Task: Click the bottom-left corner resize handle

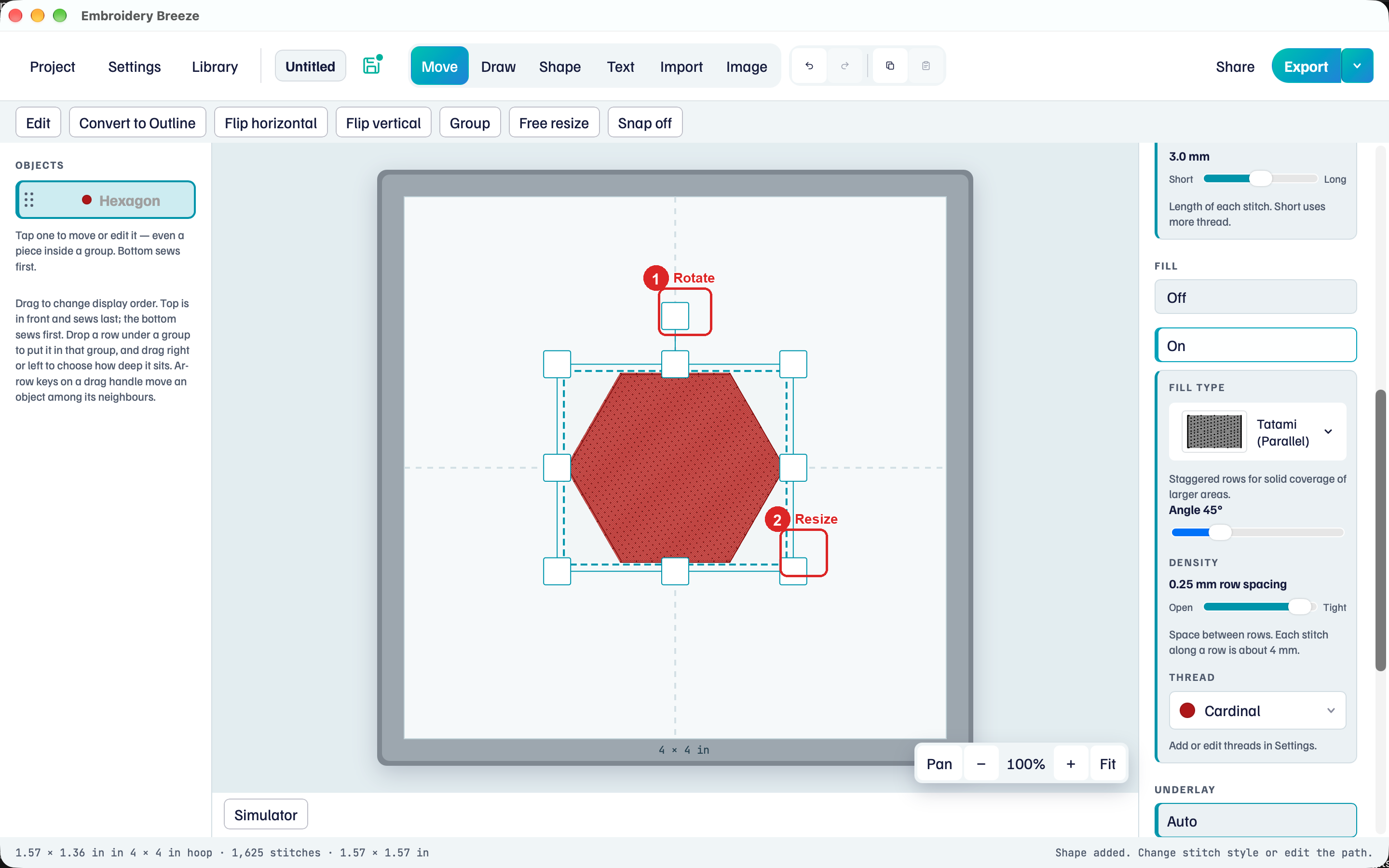Action: pos(557,570)
